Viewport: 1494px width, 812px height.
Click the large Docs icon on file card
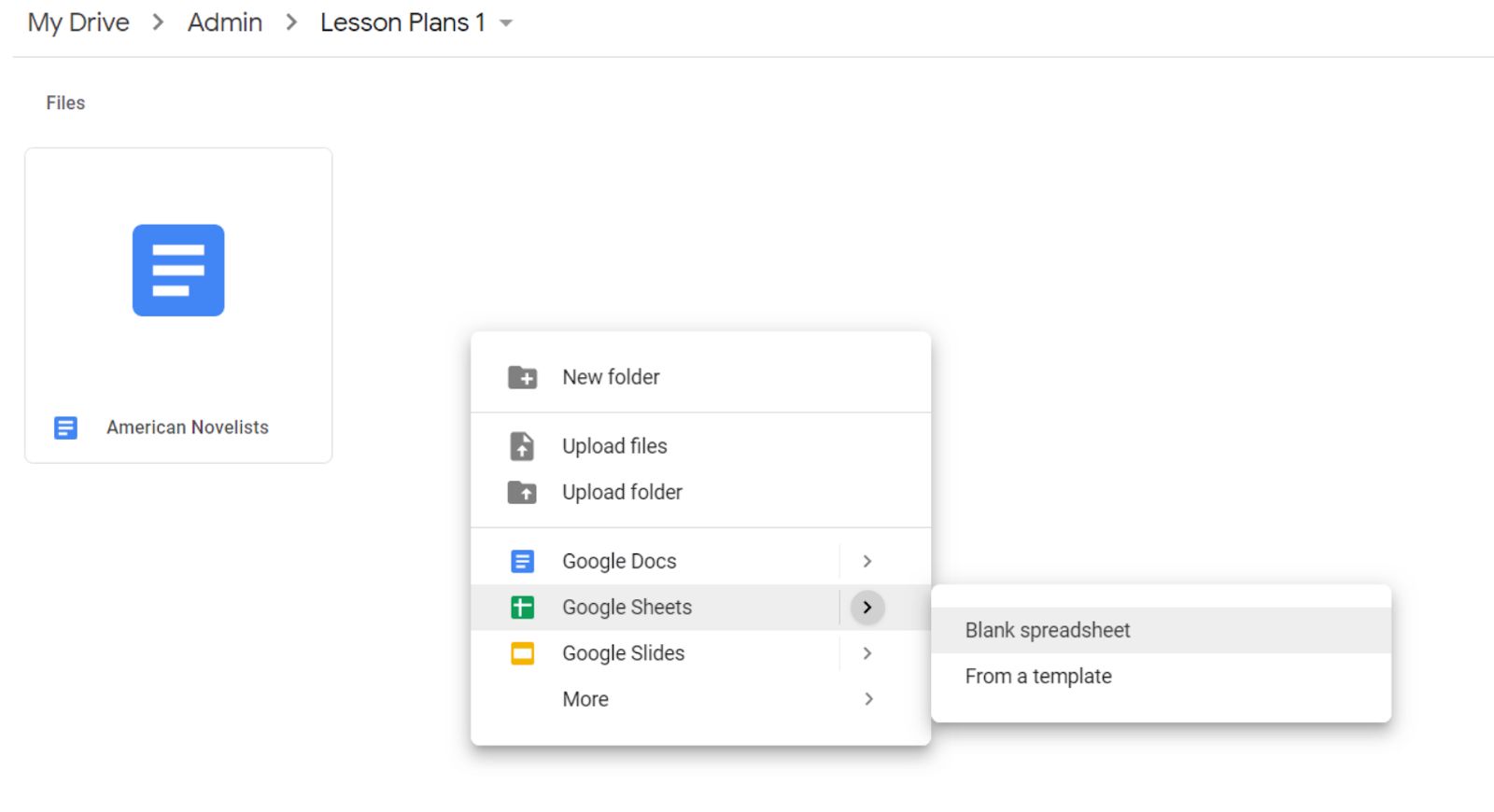point(178,270)
